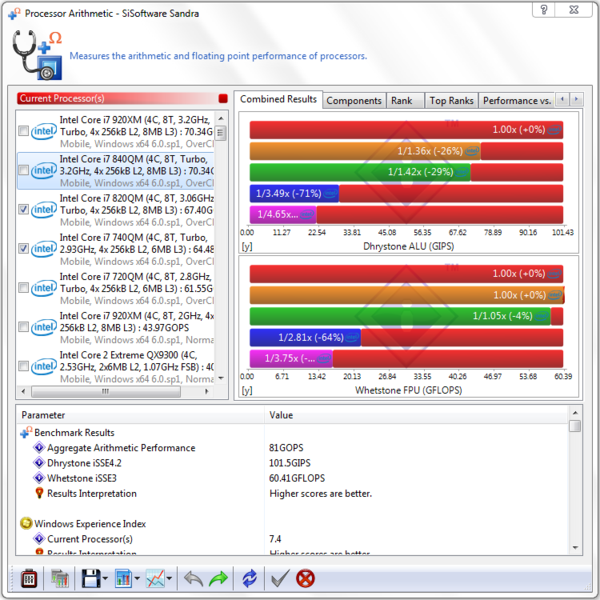Click the results table scroll down arrow
The width and height of the screenshot is (600, 600).
point(575,548)
